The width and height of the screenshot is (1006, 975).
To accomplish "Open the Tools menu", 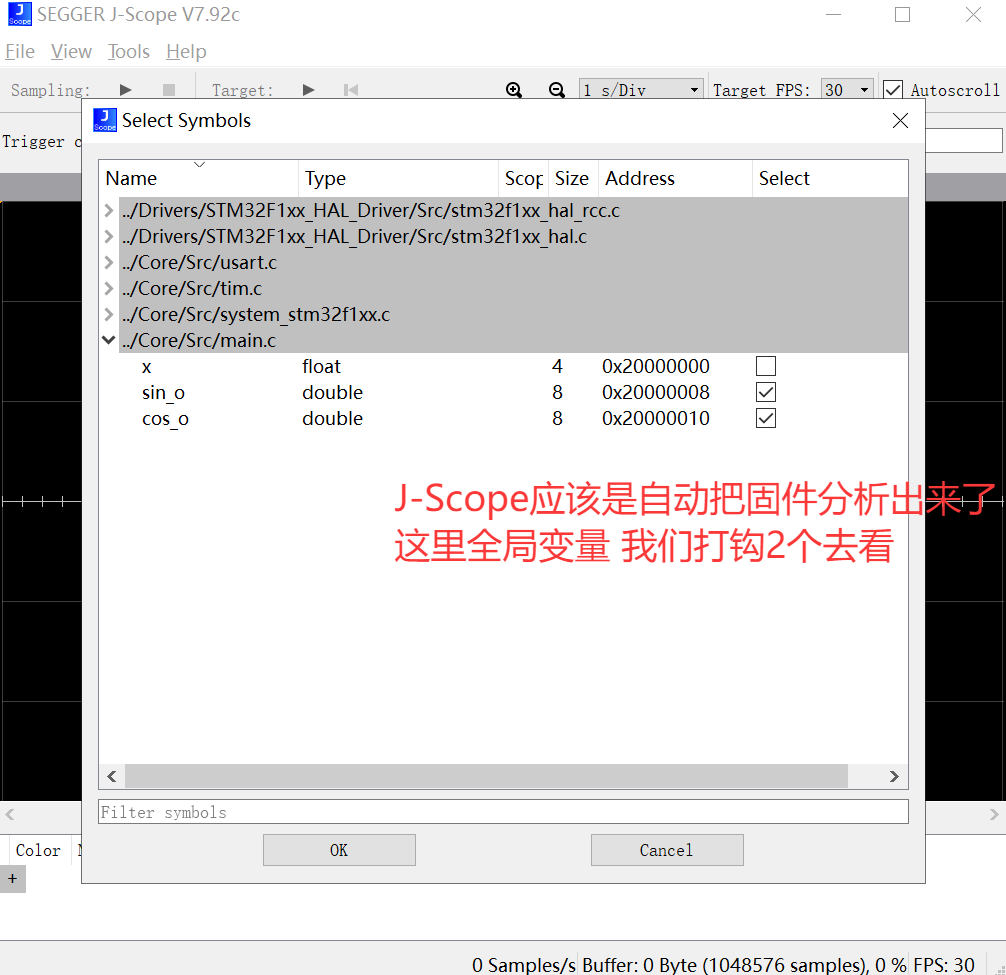I will [x=128, y=51].
